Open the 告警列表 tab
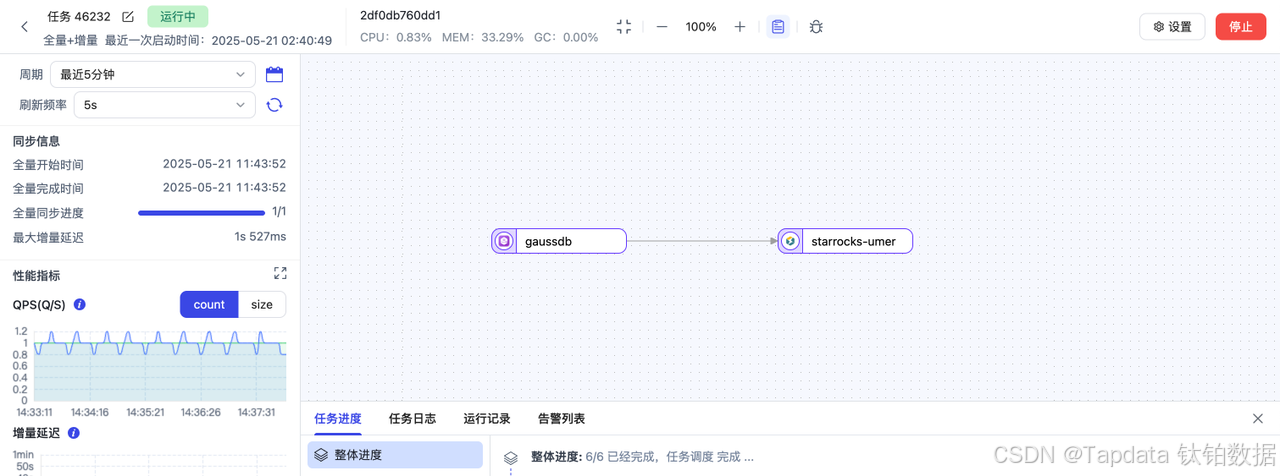The image size is (1280, 476). pyautogui.click(x=561, y=419)
